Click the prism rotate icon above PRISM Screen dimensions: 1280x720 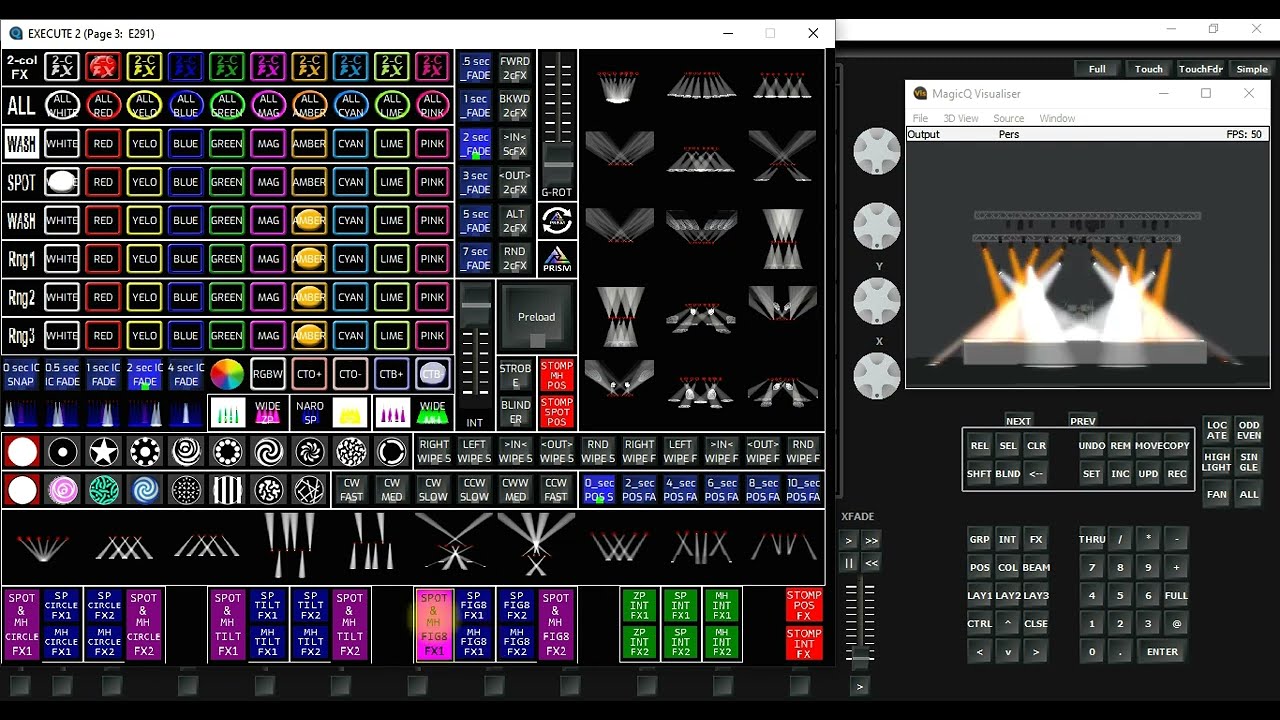(557, 220)
